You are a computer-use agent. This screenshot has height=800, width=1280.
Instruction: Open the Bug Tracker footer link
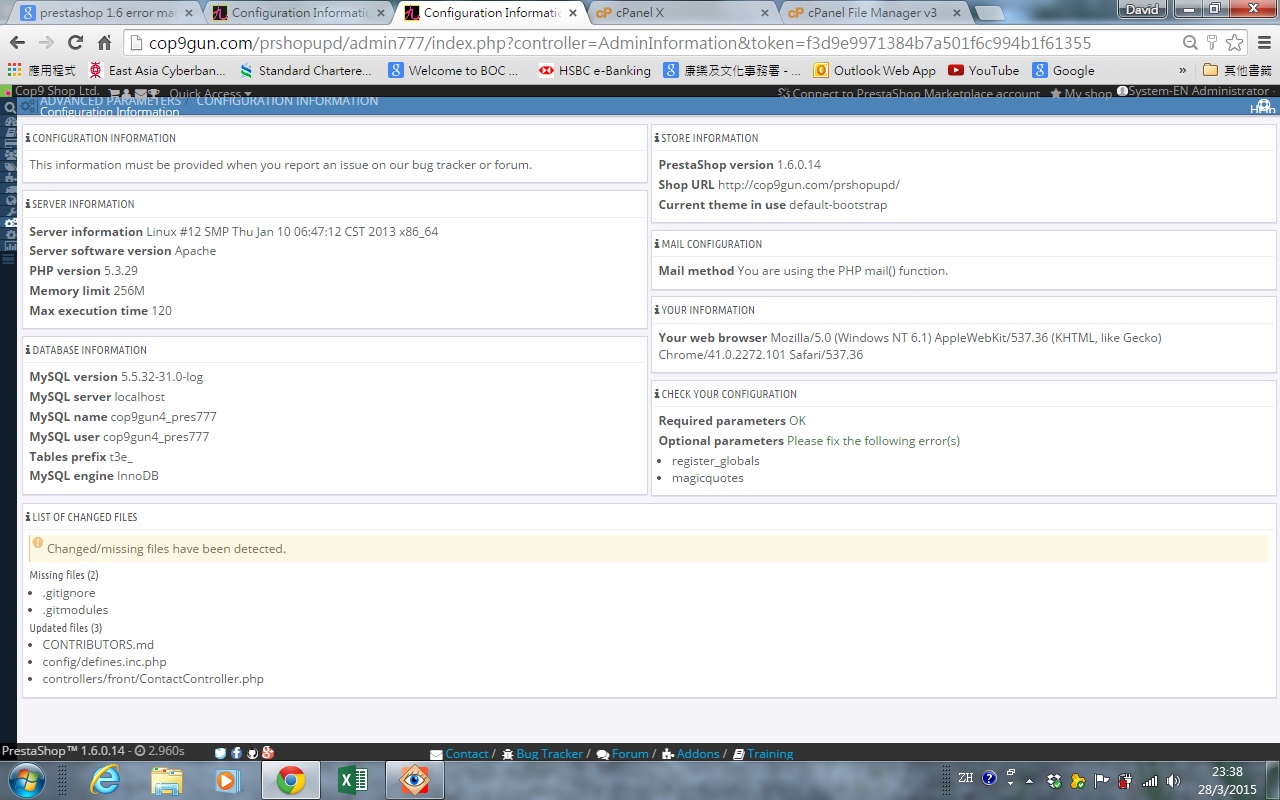(x=542, y=754)
